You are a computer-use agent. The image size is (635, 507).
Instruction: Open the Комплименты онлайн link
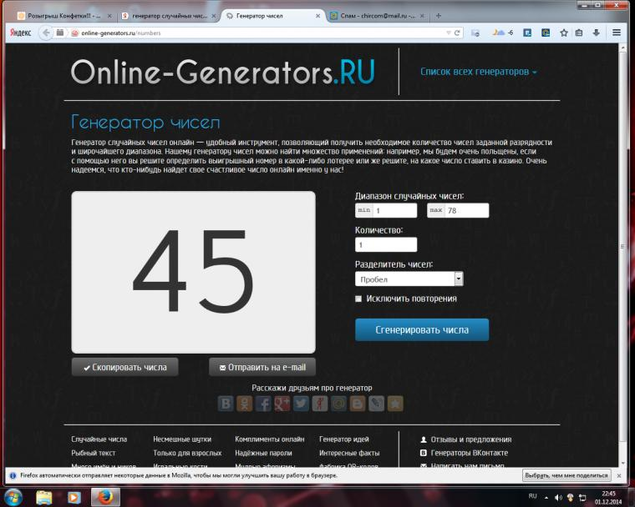(x=270, y=439)
